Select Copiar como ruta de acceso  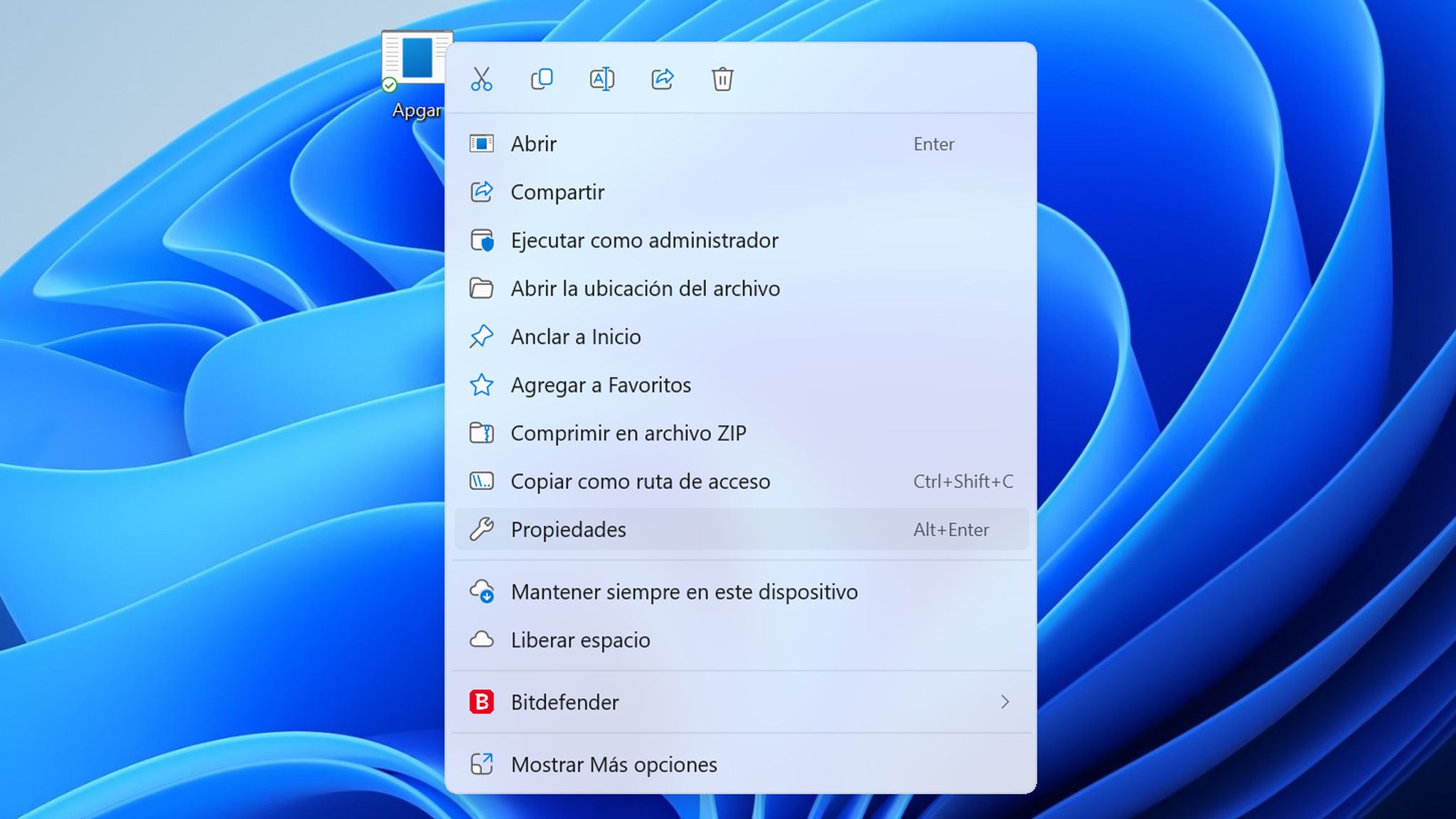point(639,481)
